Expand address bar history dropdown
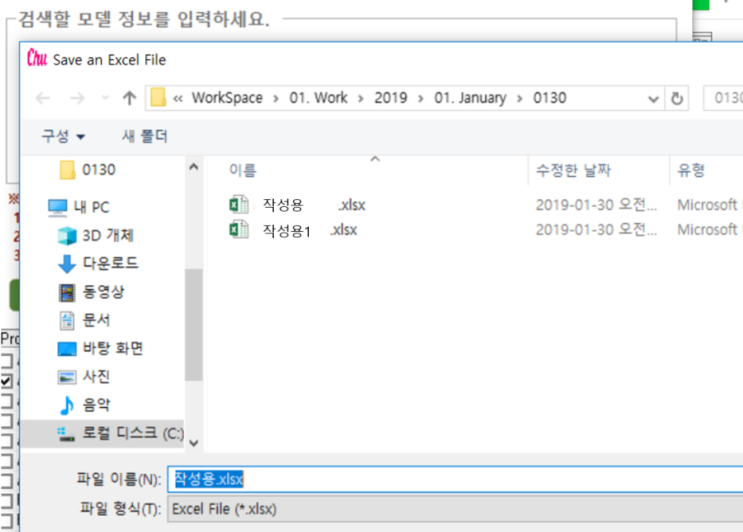This screenshot has width=743, height=532. (x=653, y=99)
